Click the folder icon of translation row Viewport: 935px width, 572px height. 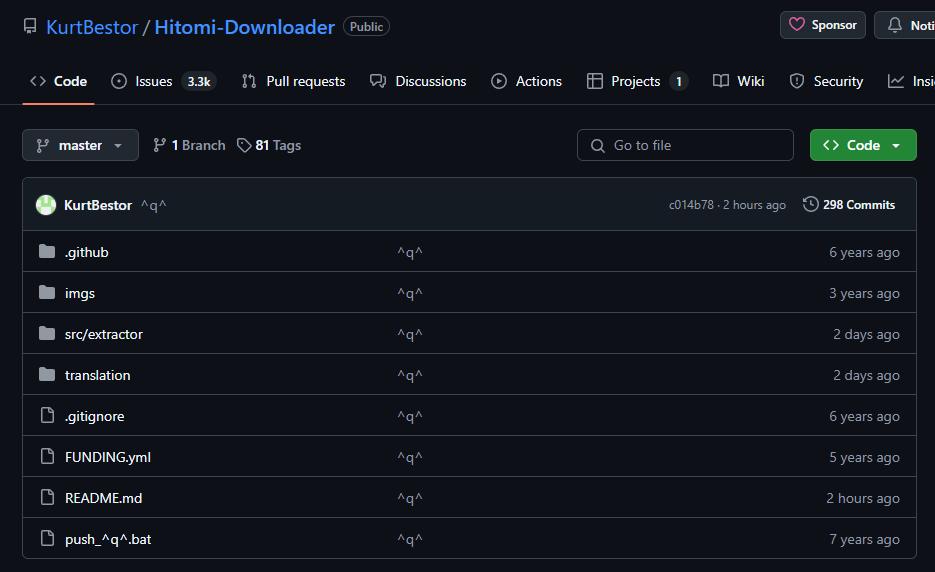[47, 375]
